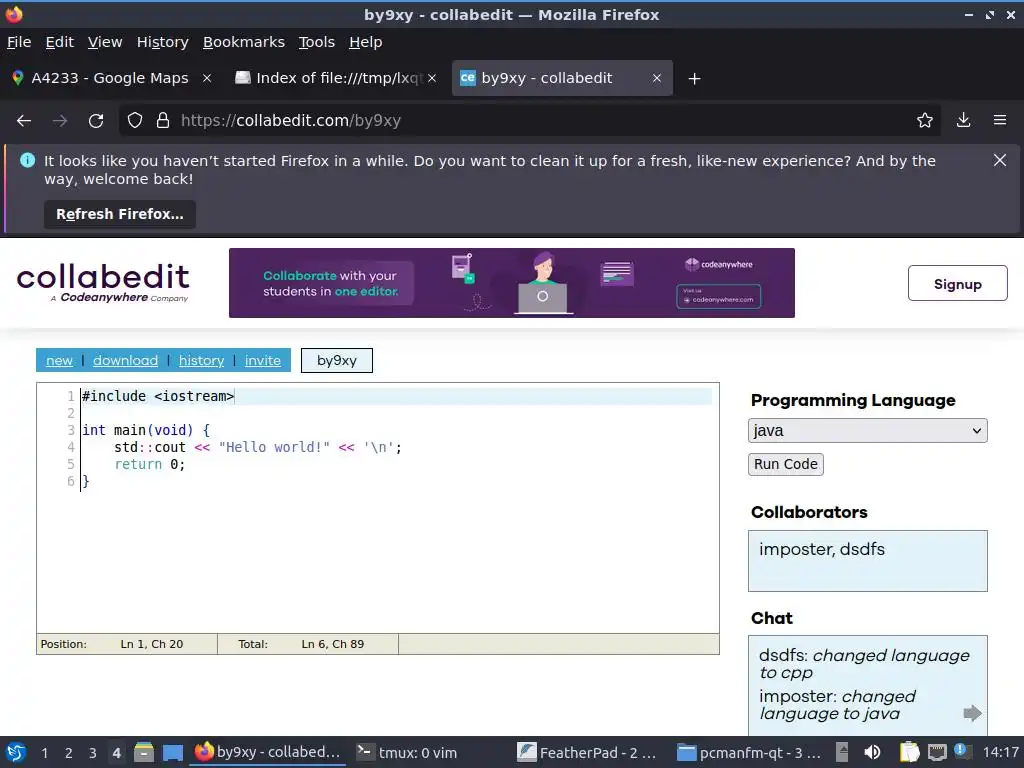Reload the collabedit page
This screenshot has width=1024, height=768.
tap(96, 121)
